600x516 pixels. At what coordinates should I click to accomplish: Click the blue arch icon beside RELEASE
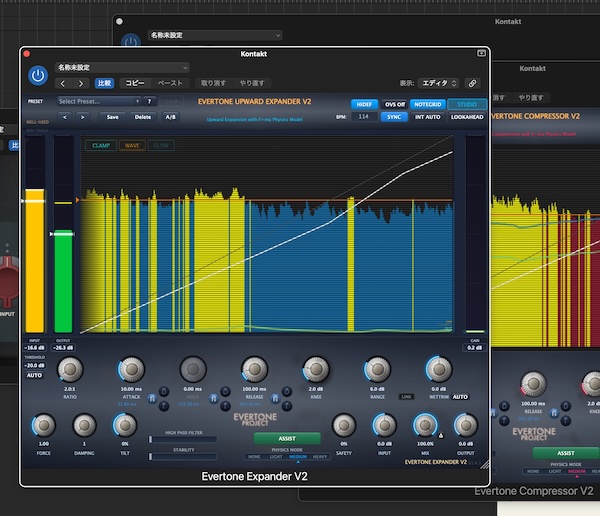[275, 398]
